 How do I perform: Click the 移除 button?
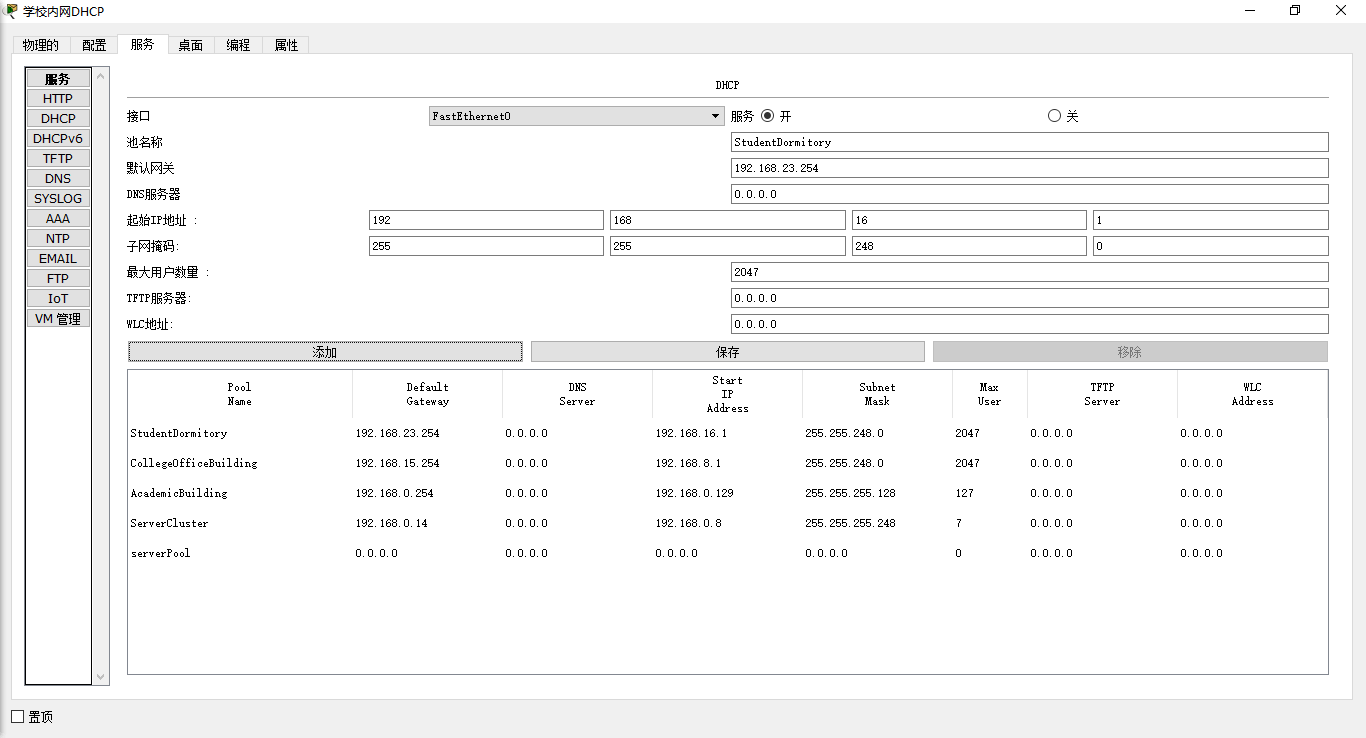tap(1130, 352)
